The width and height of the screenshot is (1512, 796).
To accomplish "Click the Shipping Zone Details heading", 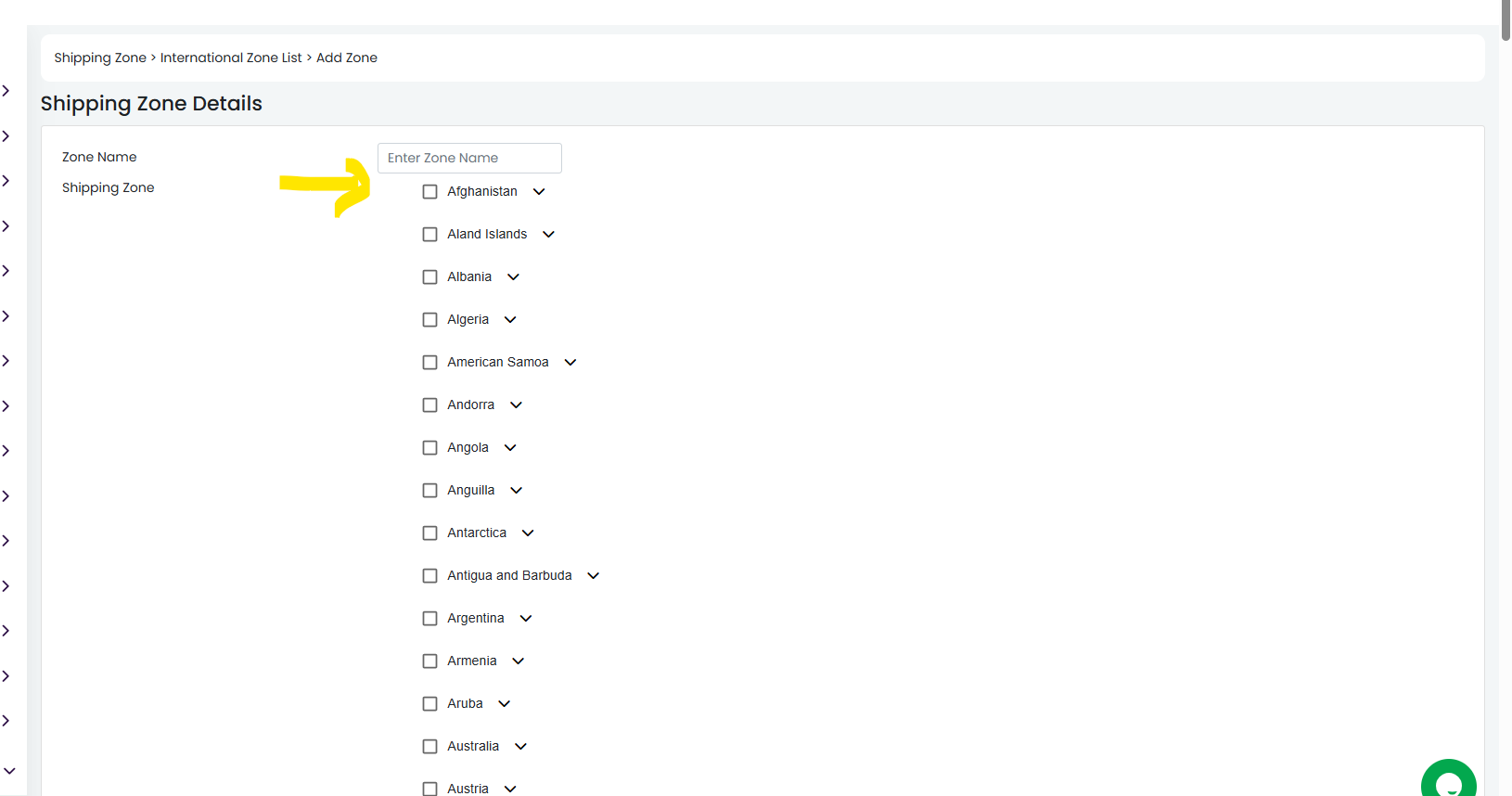I will (151, 104).
